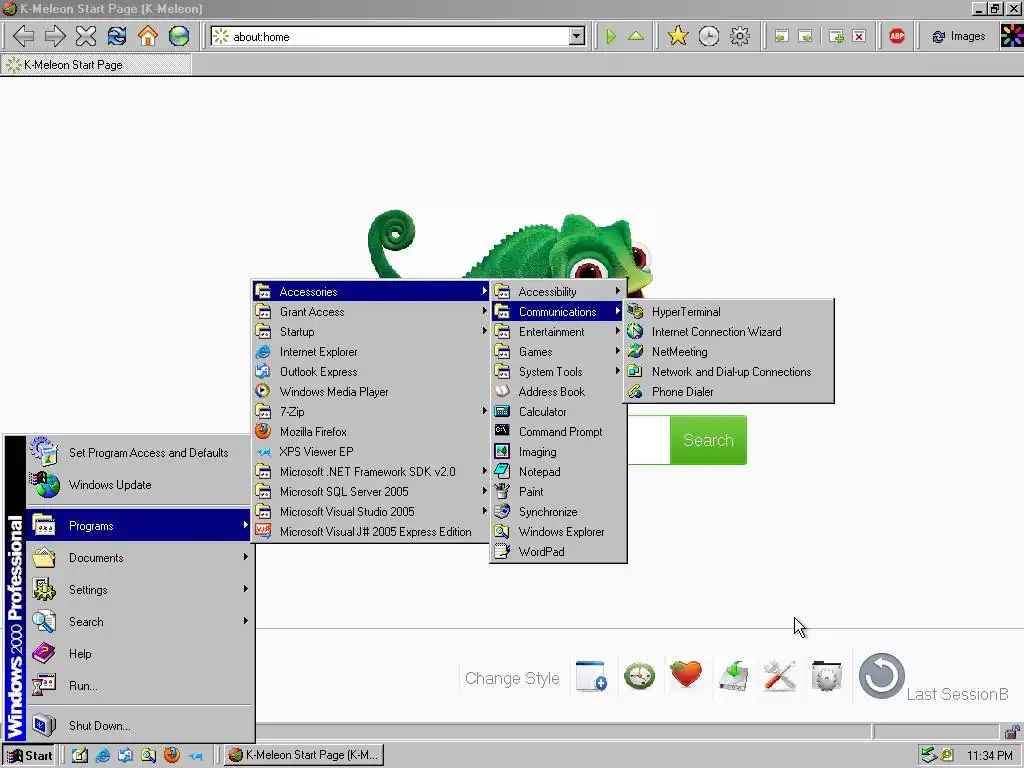The width and height of the screenshot is (1024, 768).
Task: Click Run... in the Start menu
Action: 138,686
